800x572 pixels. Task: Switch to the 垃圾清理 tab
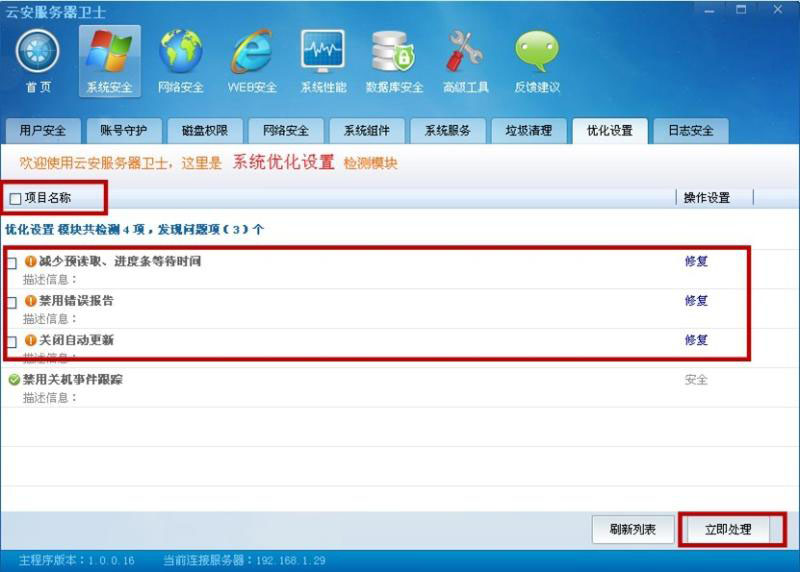[529, 131]
